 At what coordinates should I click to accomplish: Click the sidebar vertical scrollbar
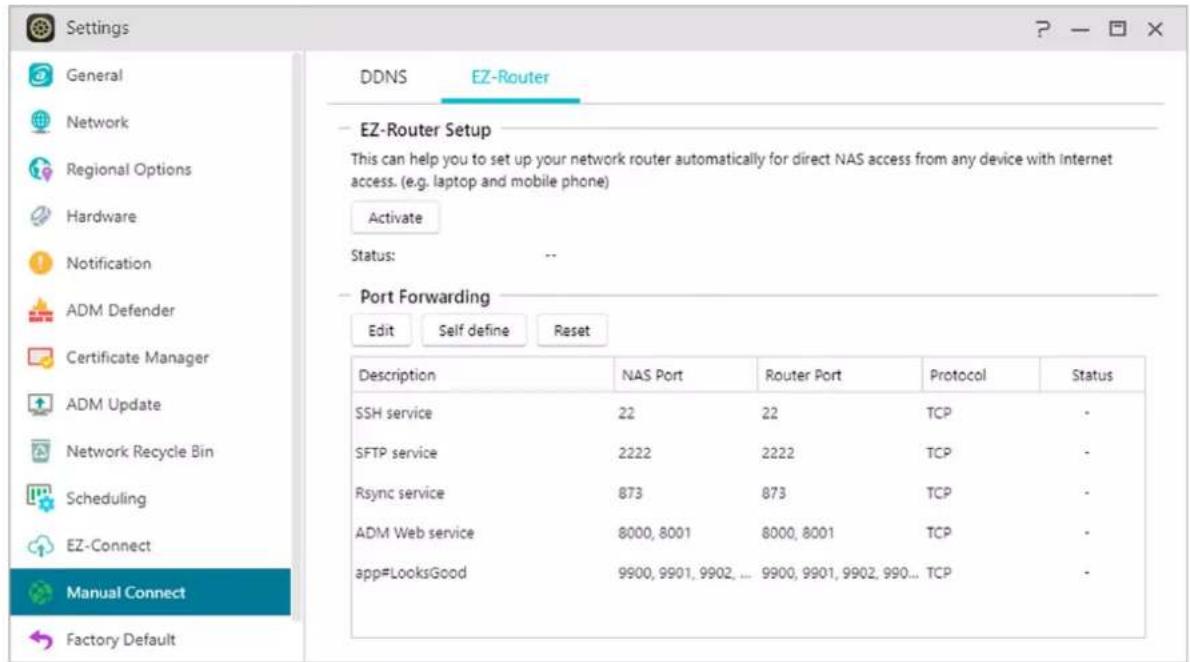pyautogui.click(x=297, y=338)
